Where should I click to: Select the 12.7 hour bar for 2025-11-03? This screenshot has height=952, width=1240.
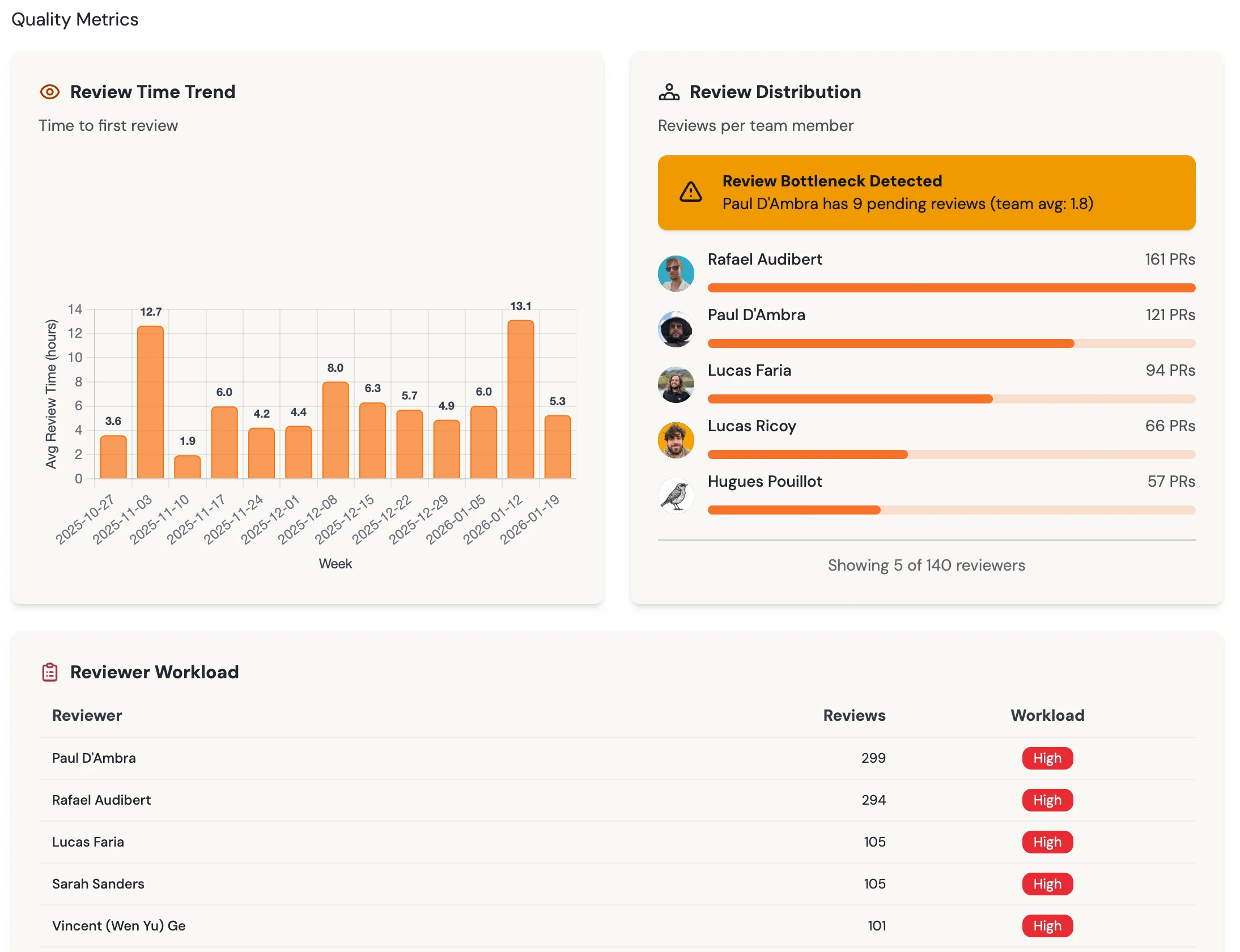click(x=150, y=402)
